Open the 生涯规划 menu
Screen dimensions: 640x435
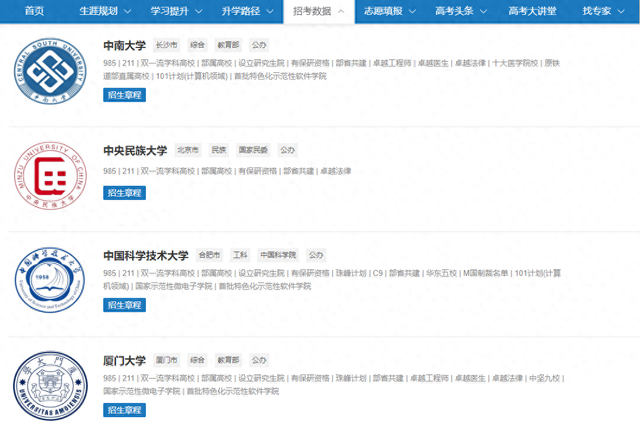coord(98,11)
